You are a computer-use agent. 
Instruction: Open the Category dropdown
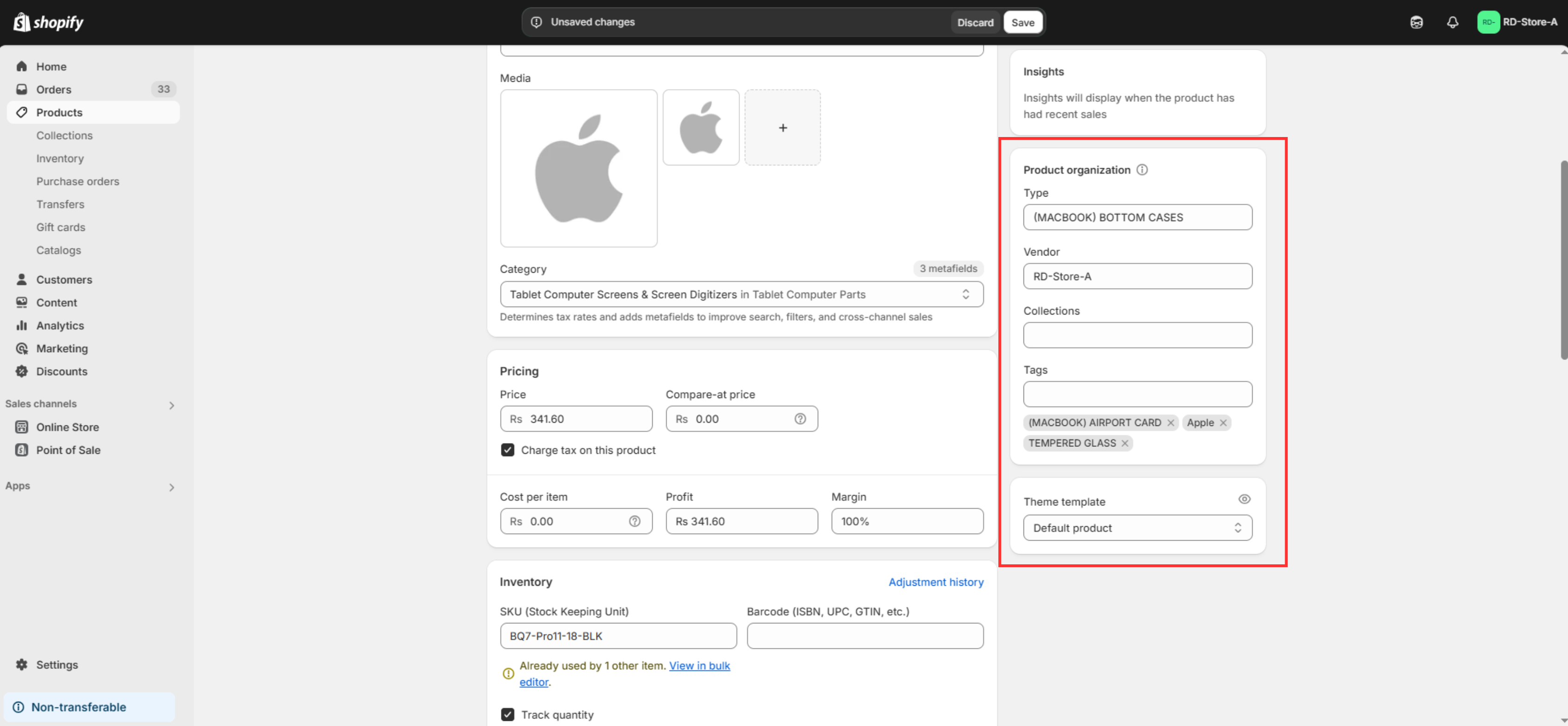(741, 294)
